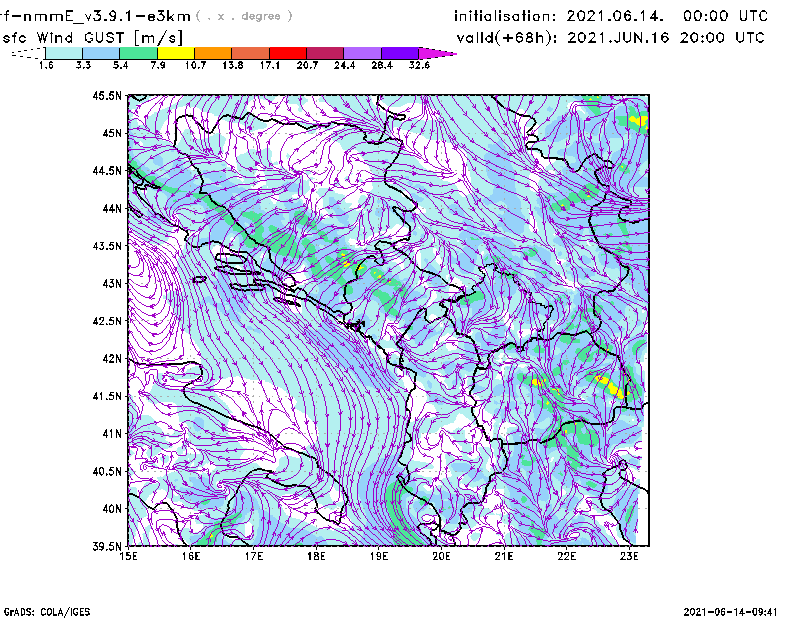The image size is (800, 618).
Task: Click the '( . x . degree )' text
Action: [x=244, y=16]
